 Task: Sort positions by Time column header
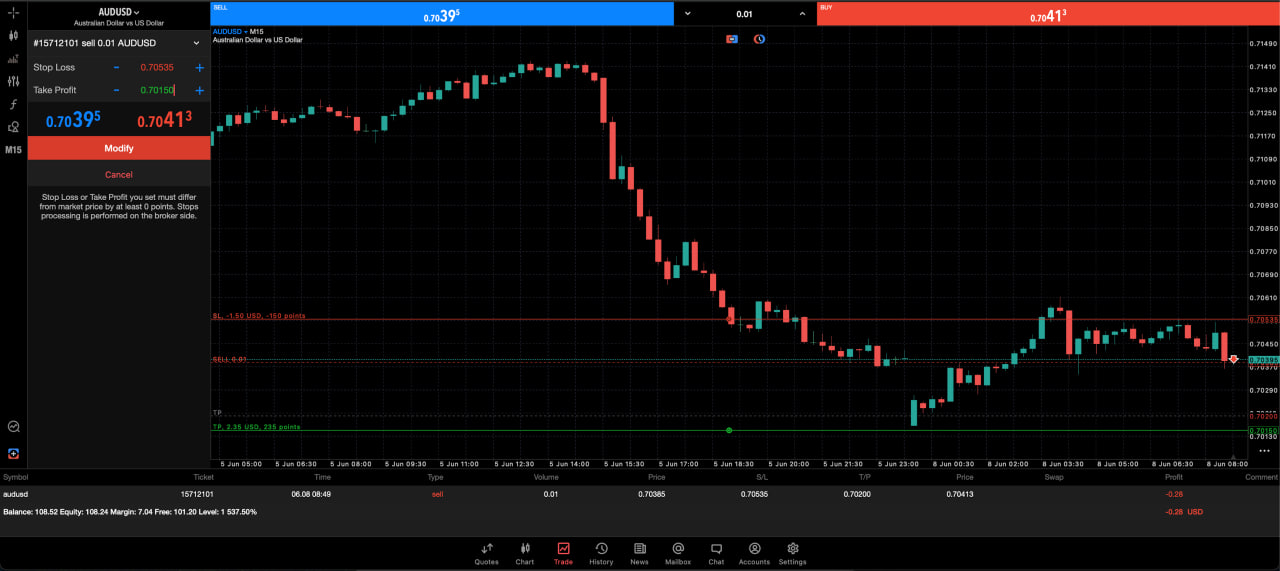[322, 477]
